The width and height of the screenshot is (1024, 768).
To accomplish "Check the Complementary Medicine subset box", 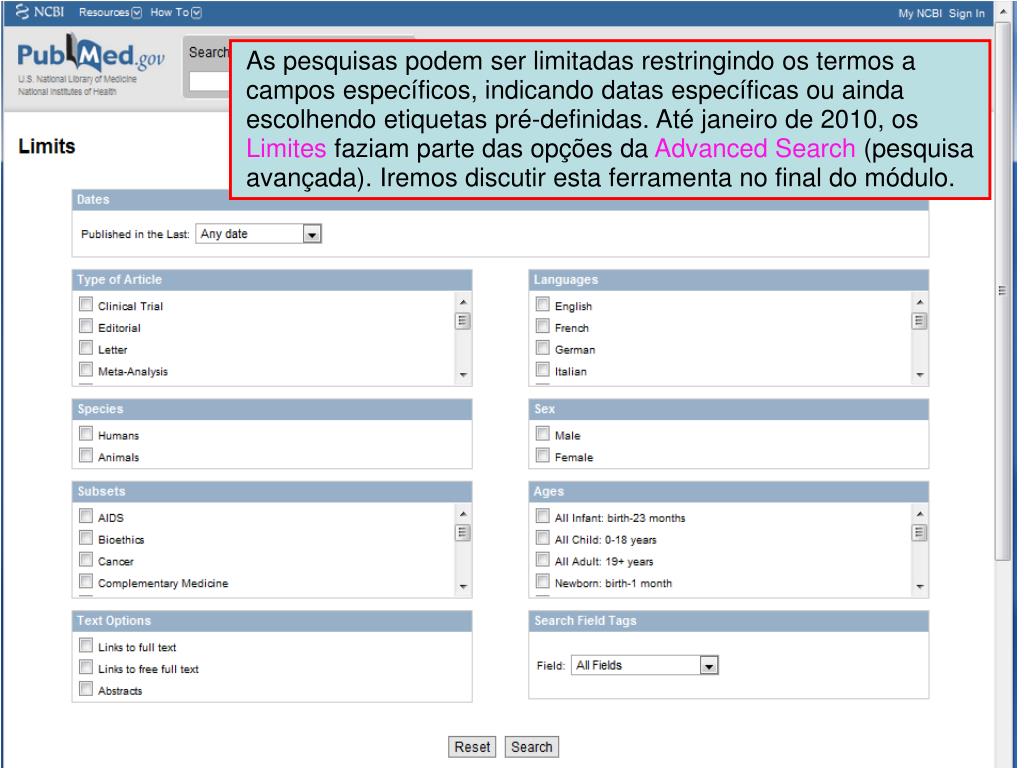I will point(86,581).
